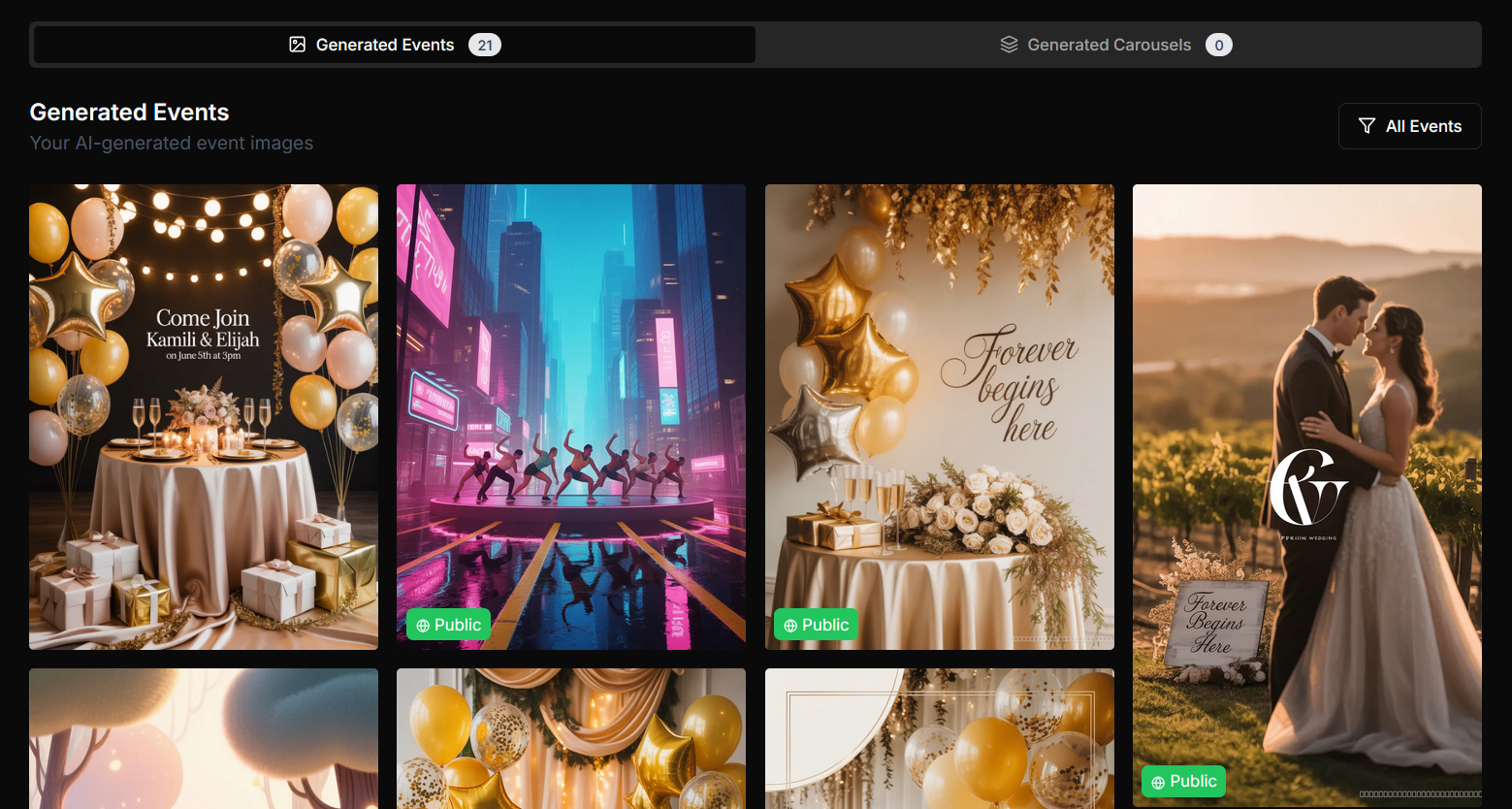Open the Come Join Kamili & Elijah image
Viewport: 1512px width, 809px height.
tap(204, 417)
